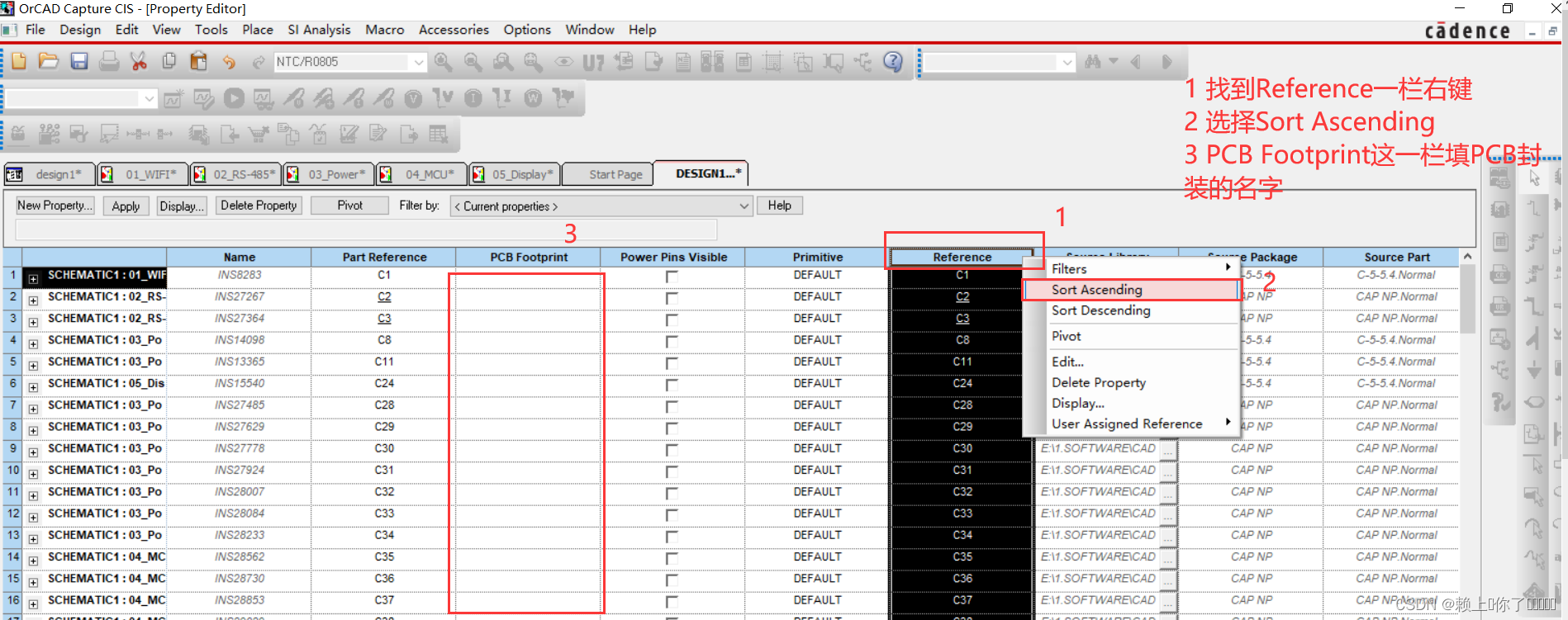This screenshot has width=1568, height=620.
Task: Click the Help button next to filter
Action: coord(779,206)
